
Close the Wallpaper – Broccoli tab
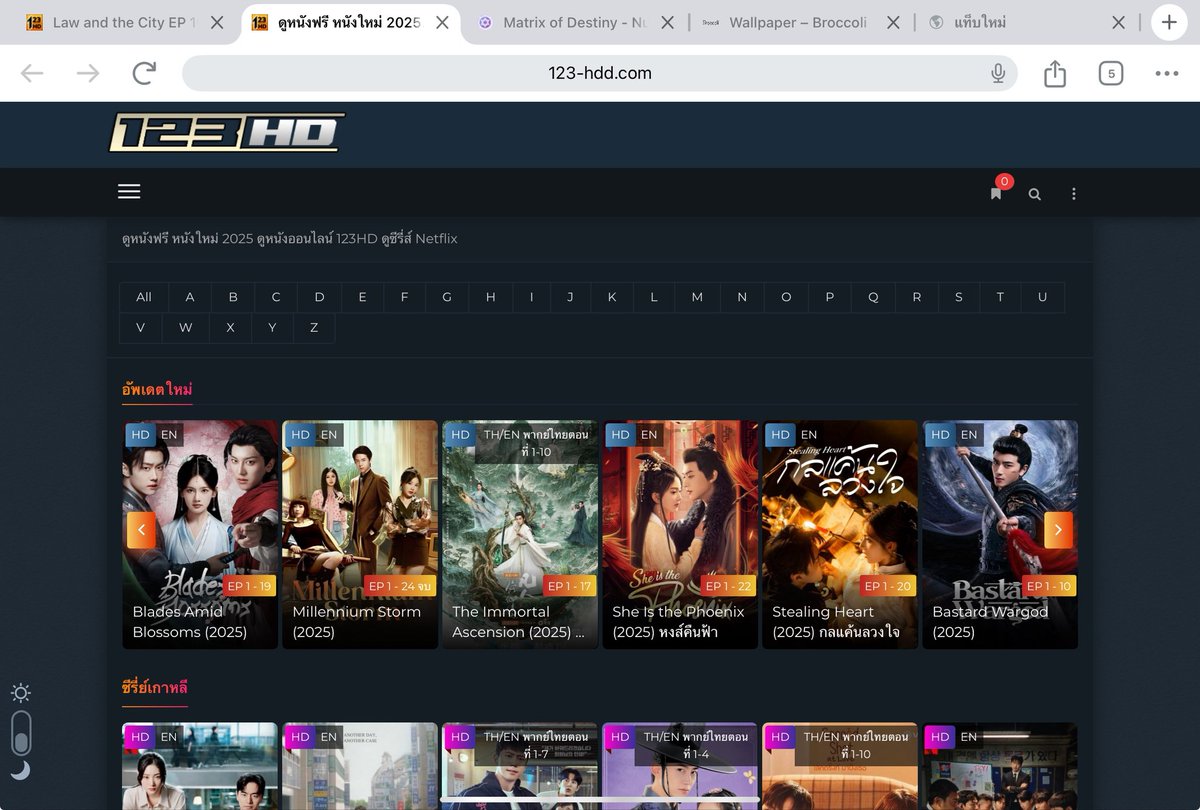click(x=893, y=22)
